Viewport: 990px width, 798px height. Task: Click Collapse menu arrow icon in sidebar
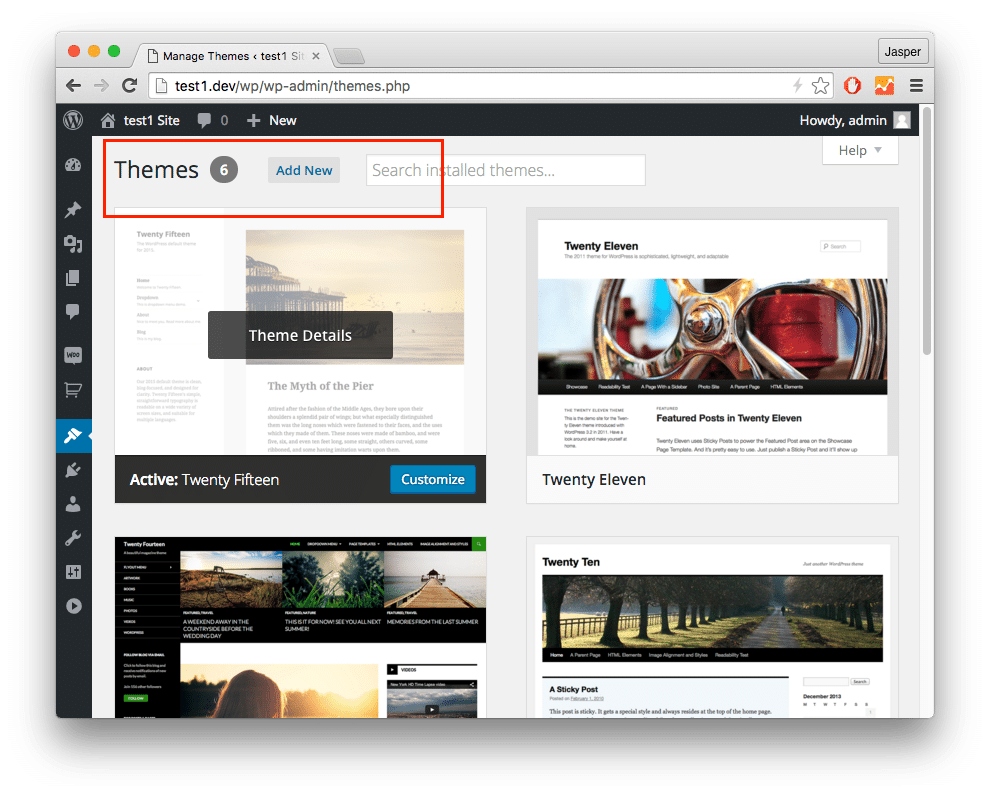point(73,606)
